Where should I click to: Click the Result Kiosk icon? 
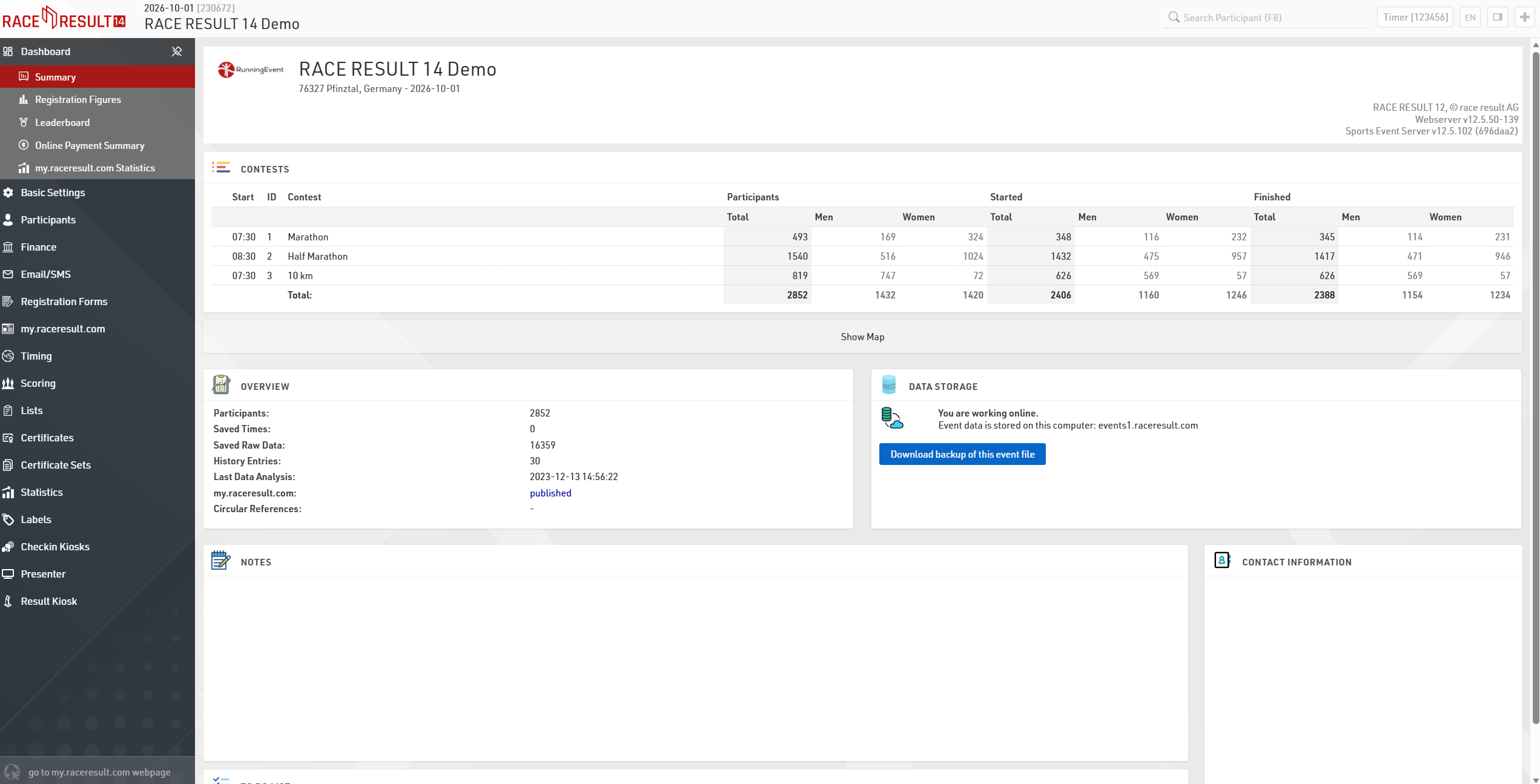pos(8,601)
